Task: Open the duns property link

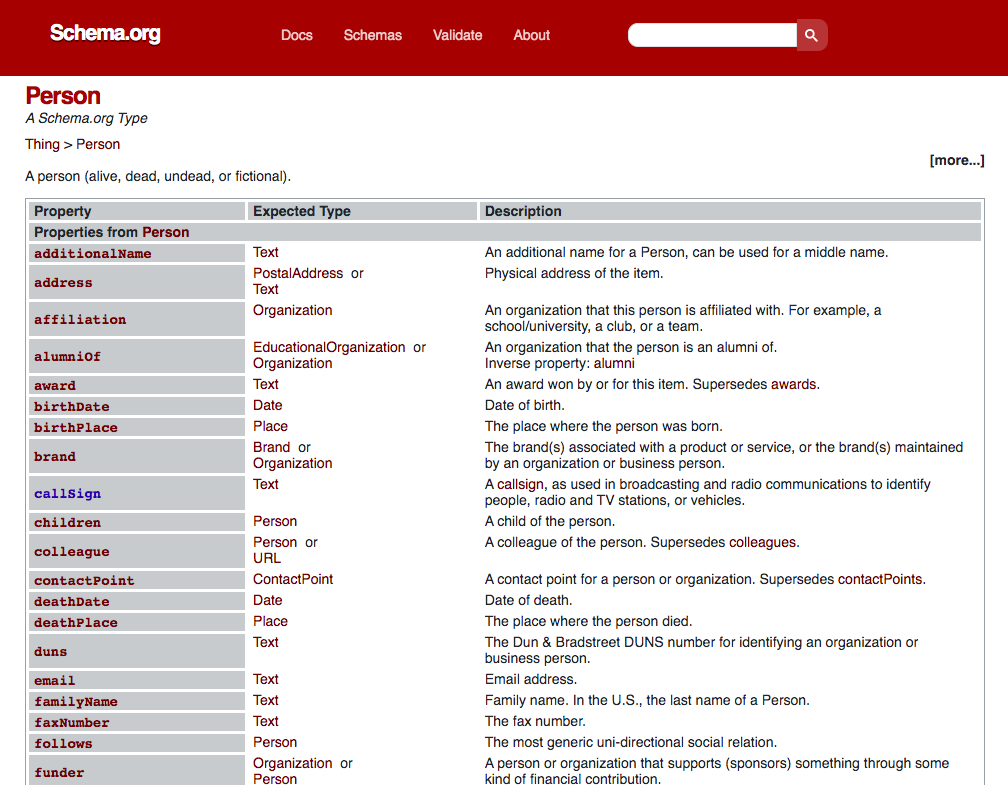Action: [x=50, y=651]
